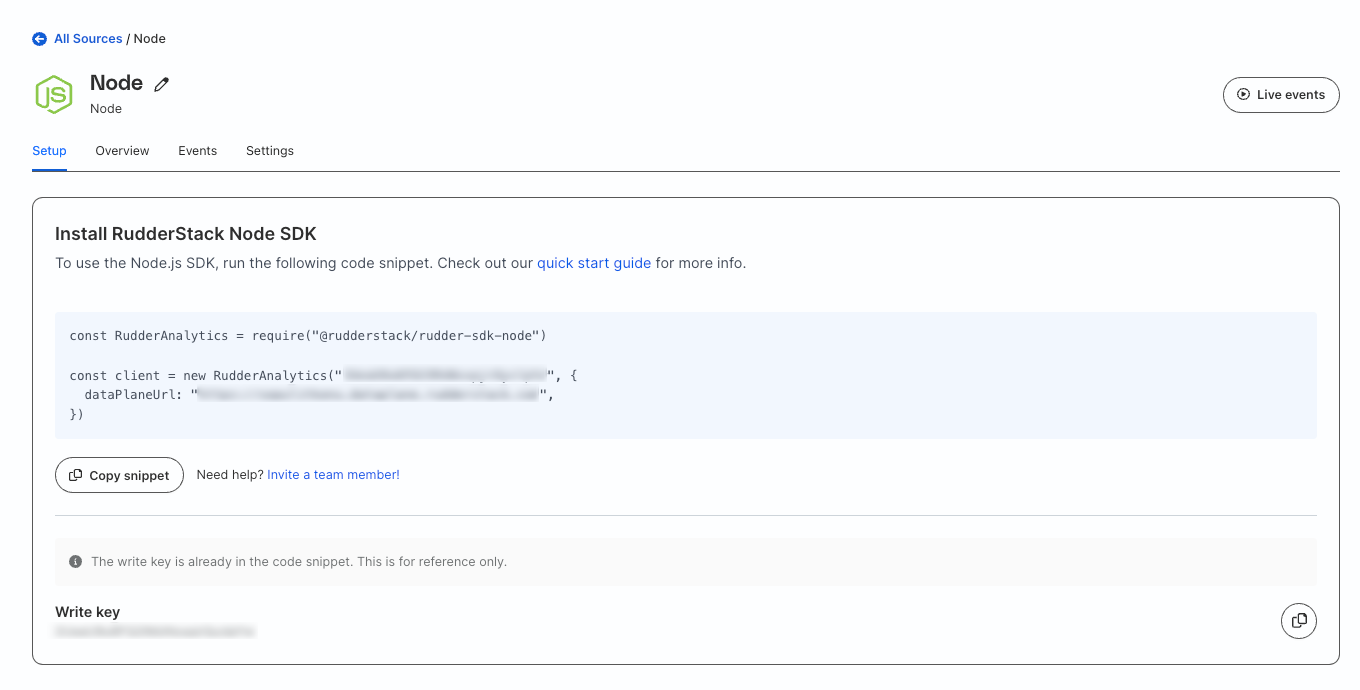Edit source name with the pencil icon
The image size is (1360, 690).
coord(162,84)
